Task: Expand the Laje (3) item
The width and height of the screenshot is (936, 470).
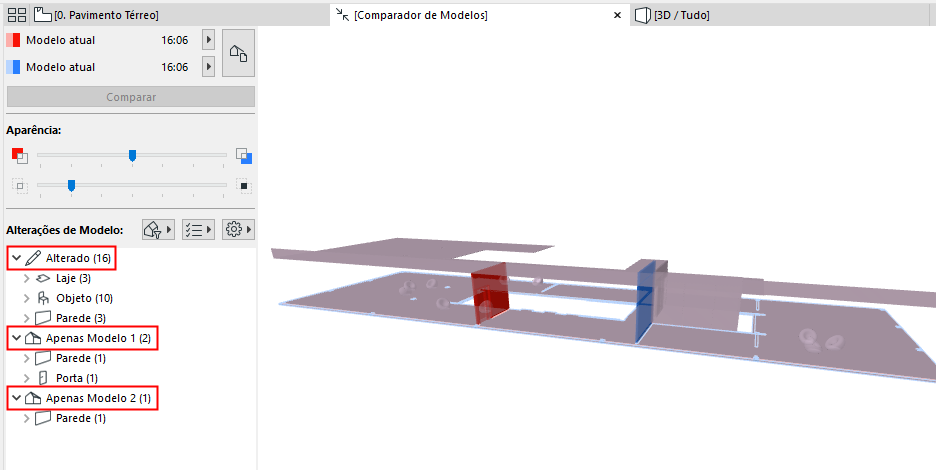Action: pyautogui.click(x=26, y=278)
